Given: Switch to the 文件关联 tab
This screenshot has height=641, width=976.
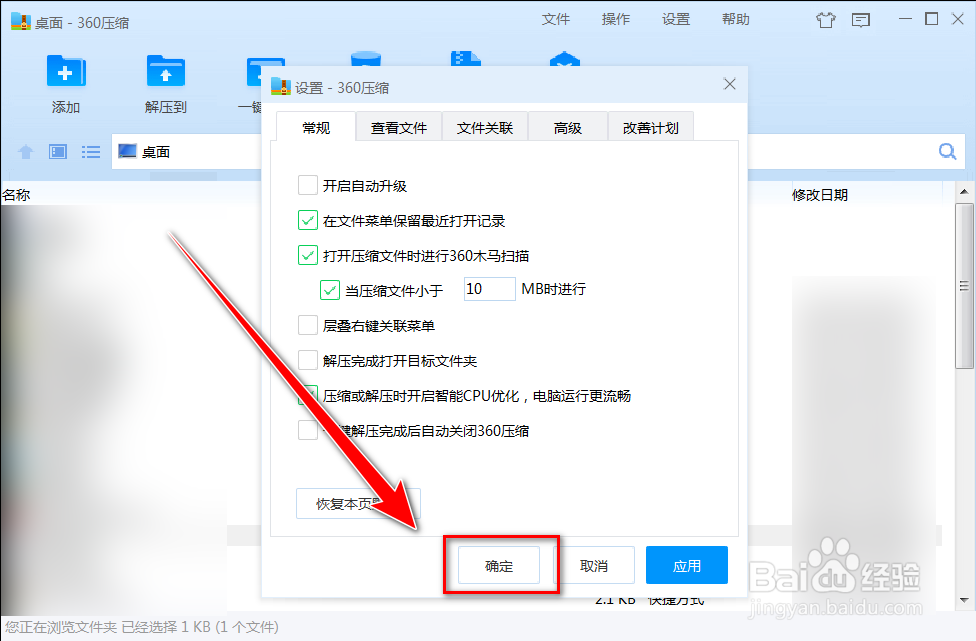Looking at the screenshot, I should [x=485, y=128].
